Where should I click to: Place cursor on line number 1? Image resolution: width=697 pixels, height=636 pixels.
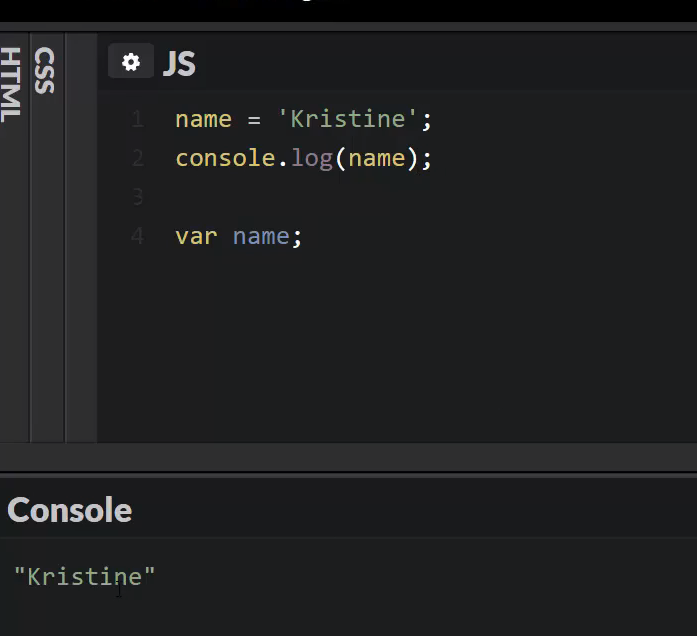[137, 119]
